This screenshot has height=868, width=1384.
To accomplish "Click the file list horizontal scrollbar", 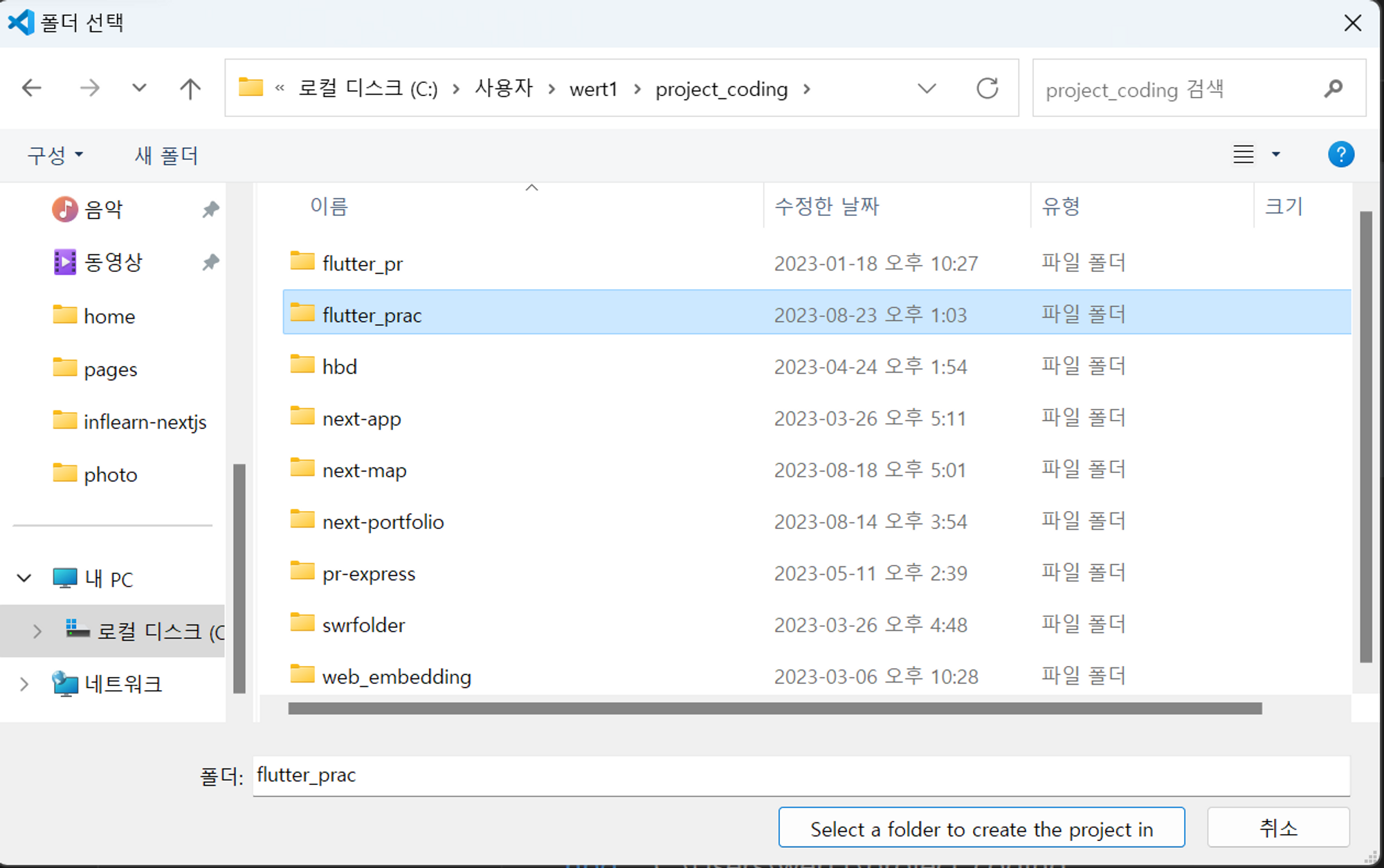I will pos(775,708).
